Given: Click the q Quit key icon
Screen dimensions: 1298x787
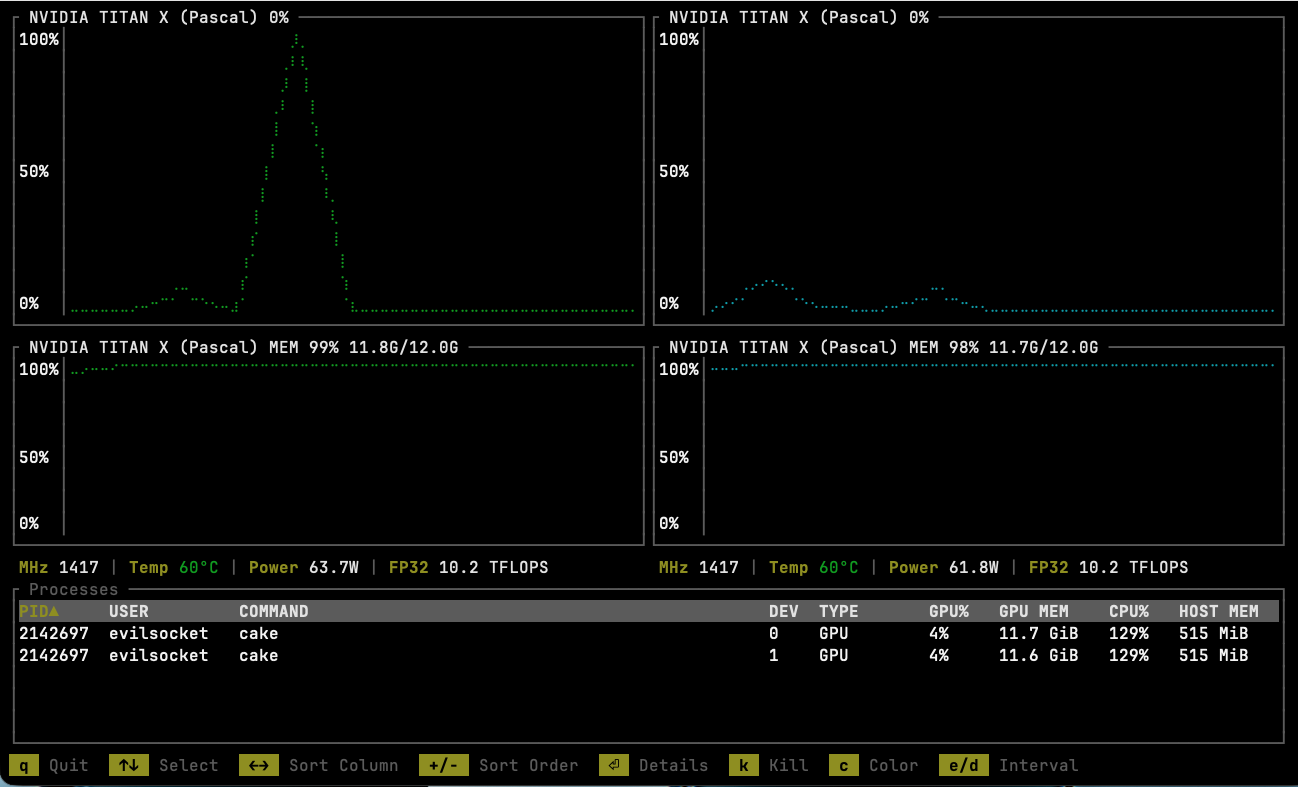Looking at the screenshot, I should (21, 765).
